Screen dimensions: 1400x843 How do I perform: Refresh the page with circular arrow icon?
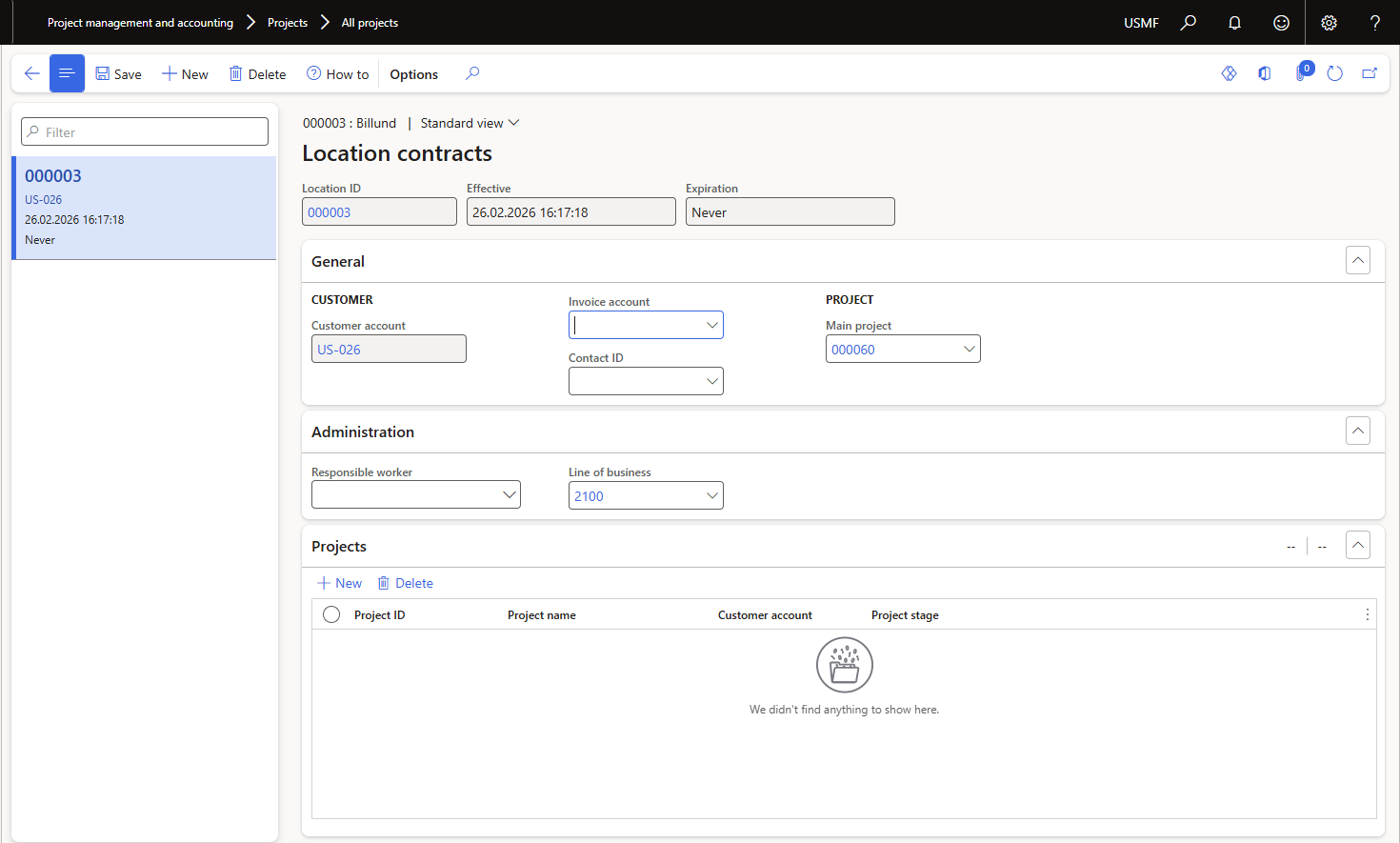point(1334,73)
